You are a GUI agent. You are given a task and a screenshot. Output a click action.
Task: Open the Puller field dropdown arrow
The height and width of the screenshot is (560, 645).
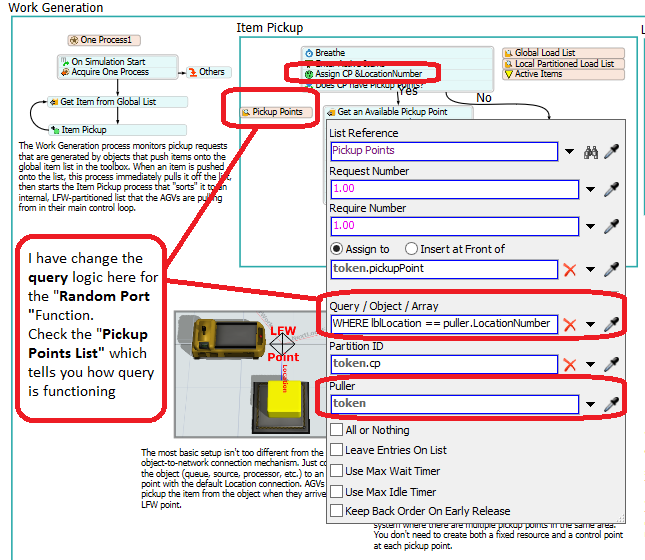(x=591, y=404)
